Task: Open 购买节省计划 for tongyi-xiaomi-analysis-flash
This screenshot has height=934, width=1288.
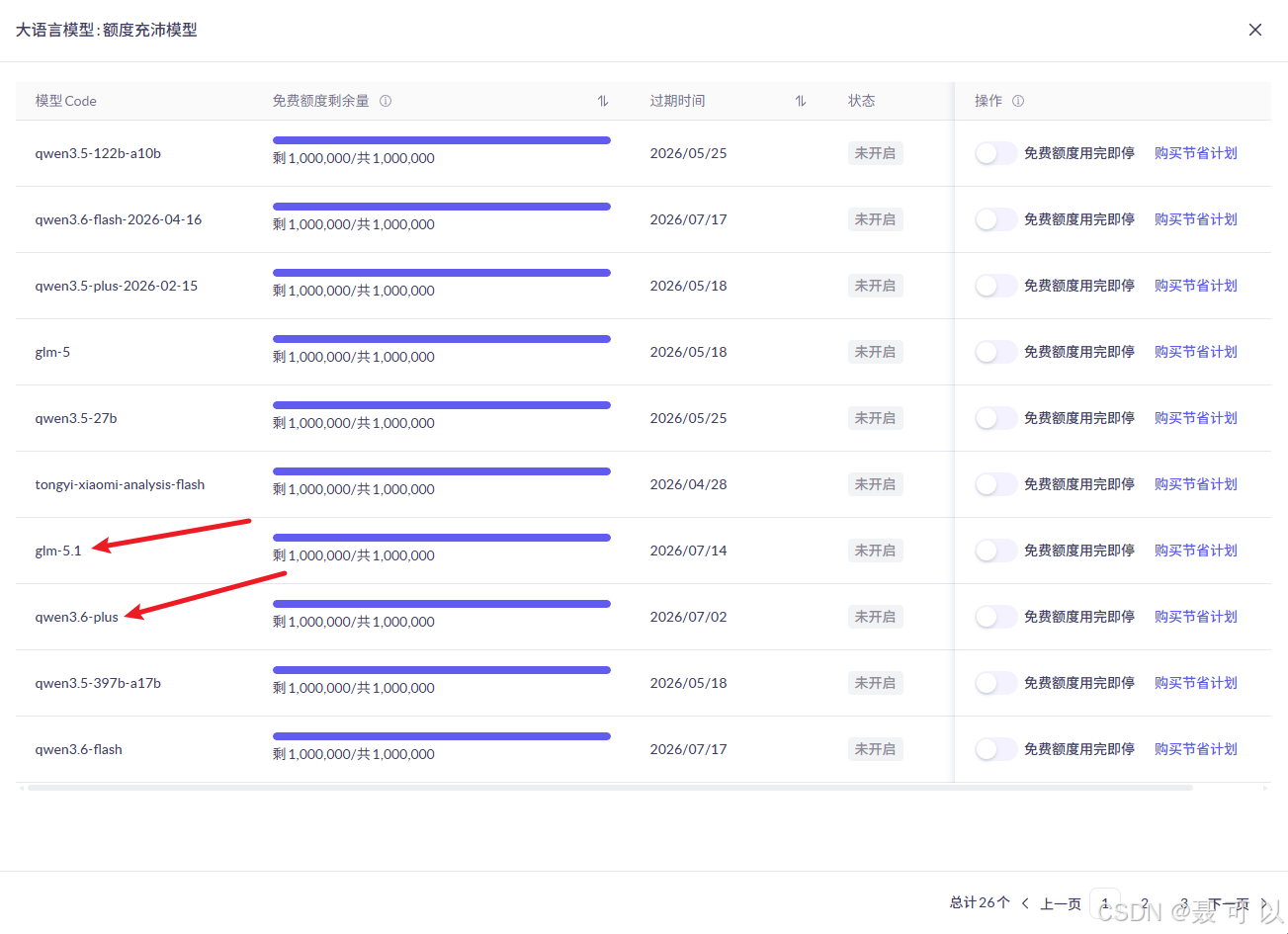Action: pos(1196,484)
